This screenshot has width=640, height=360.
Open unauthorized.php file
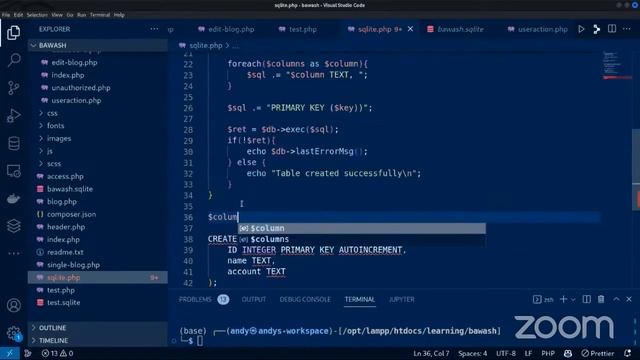coord(80,88)
